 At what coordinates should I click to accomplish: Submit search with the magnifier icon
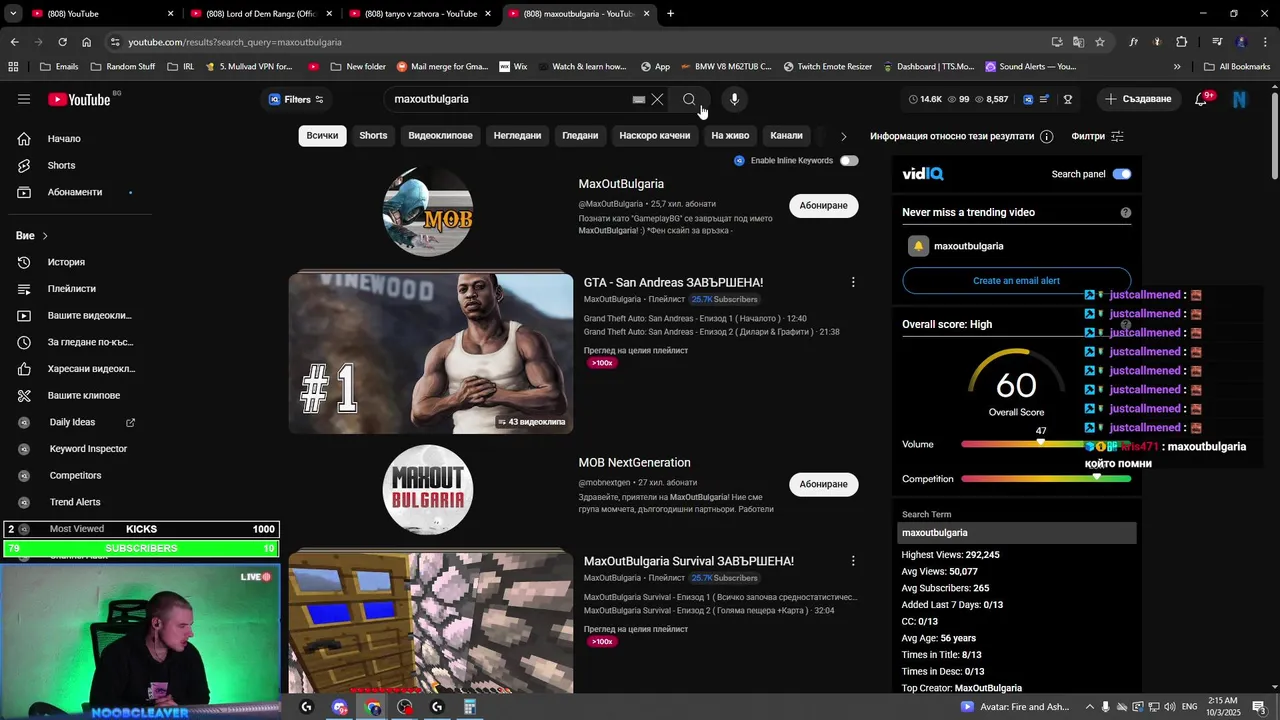click(689, 99)
